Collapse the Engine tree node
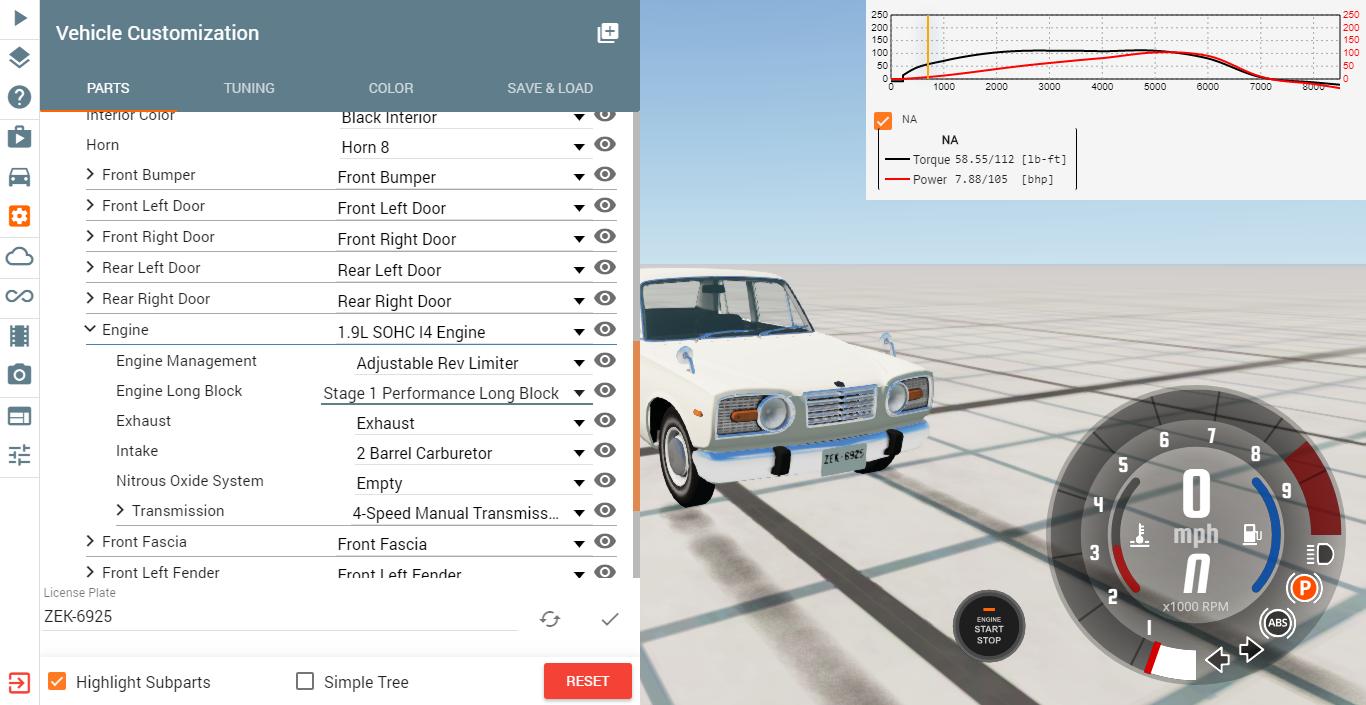The height and width of the screenshot is (705, 1366). click(90, 329)
